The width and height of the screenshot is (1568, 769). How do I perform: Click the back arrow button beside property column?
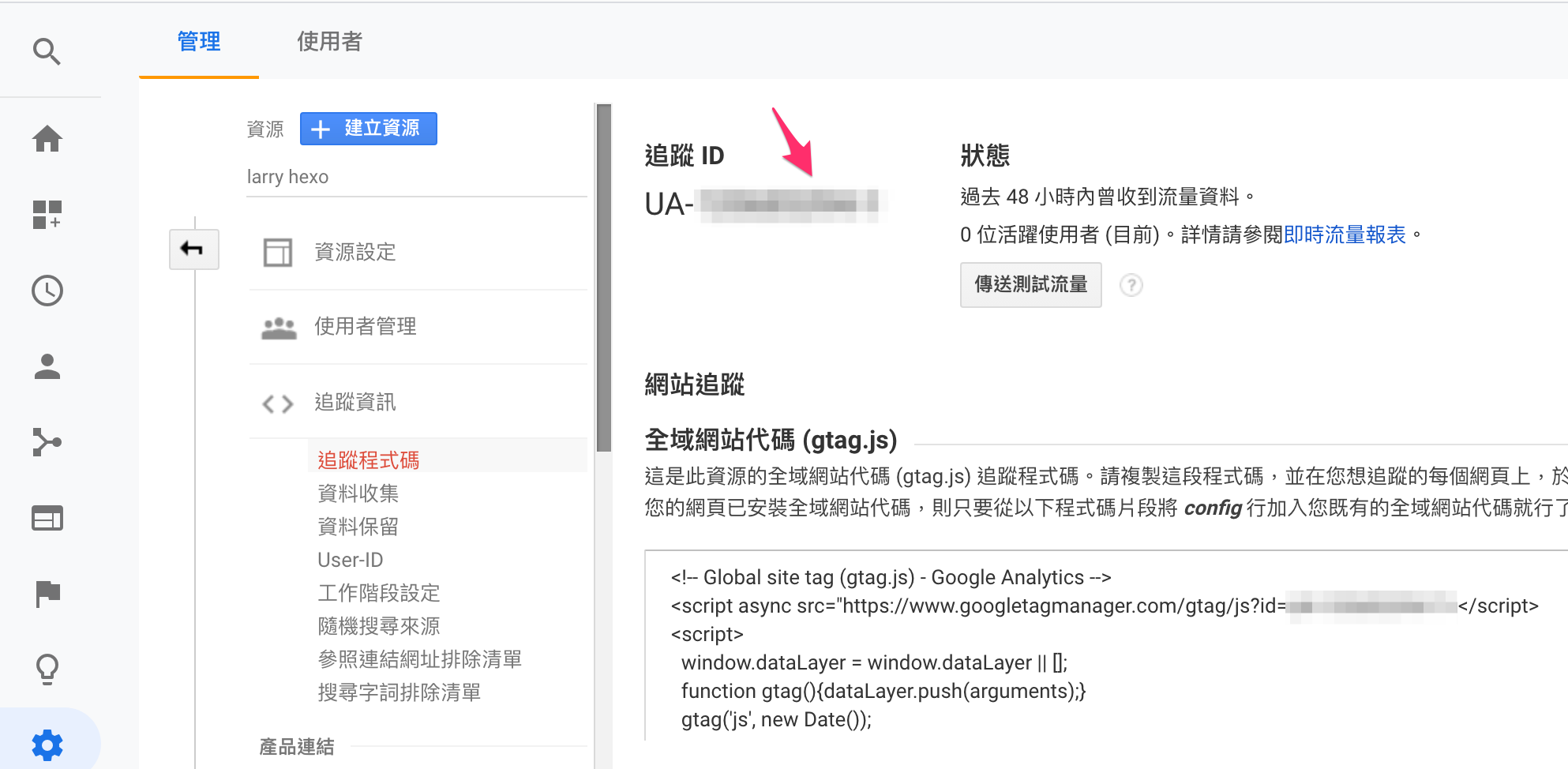pyautogui.click(x=193, y=249)
